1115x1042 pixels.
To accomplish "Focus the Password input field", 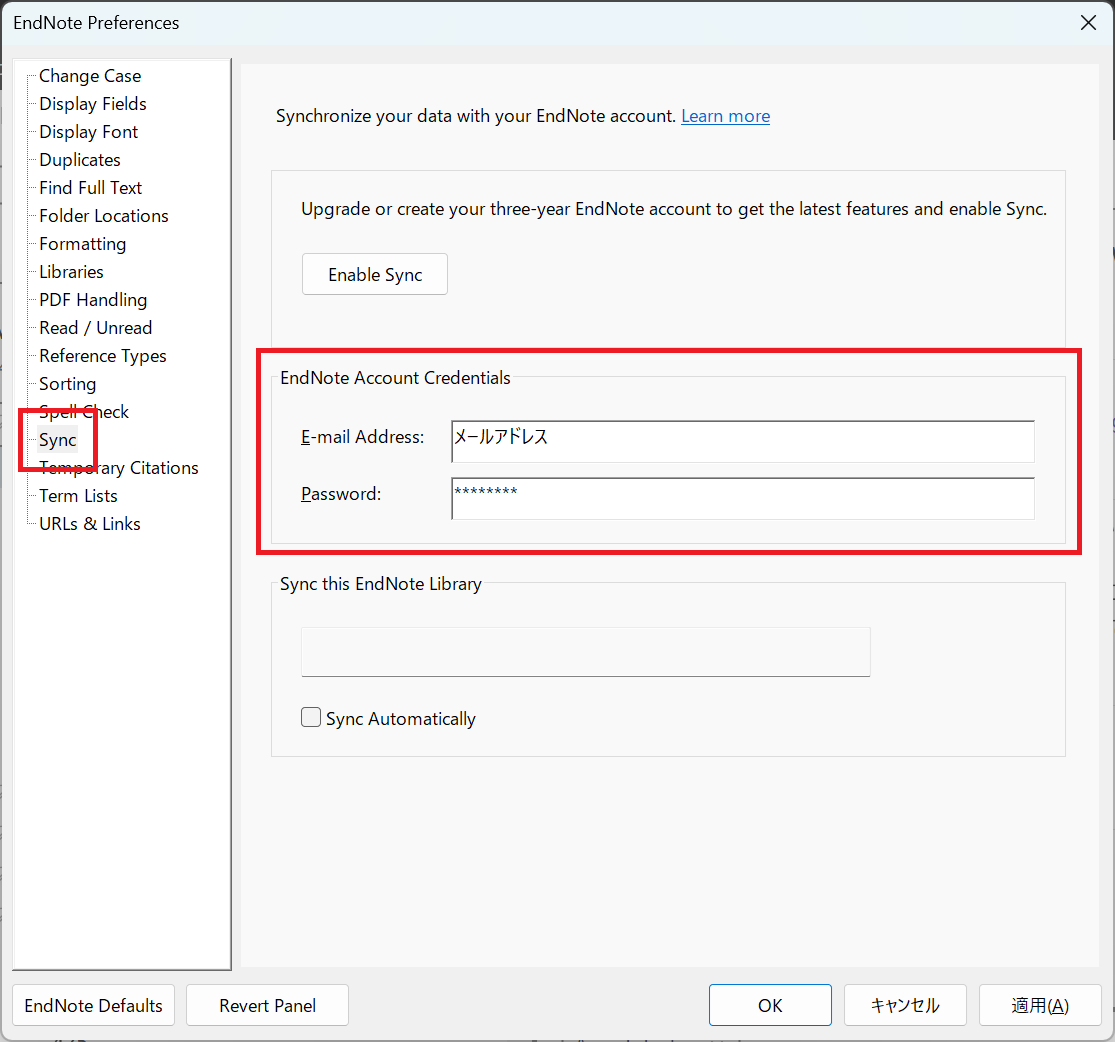I will click(x=742, y=498).
